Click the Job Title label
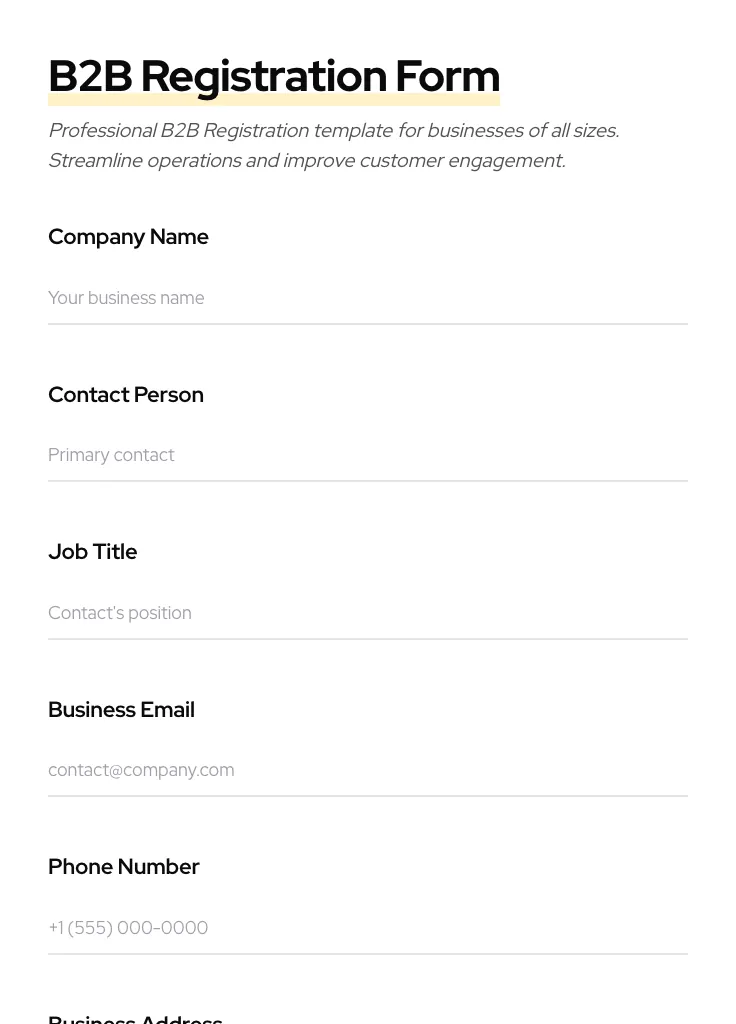736x1024 pixels. (x=93, y=552)
